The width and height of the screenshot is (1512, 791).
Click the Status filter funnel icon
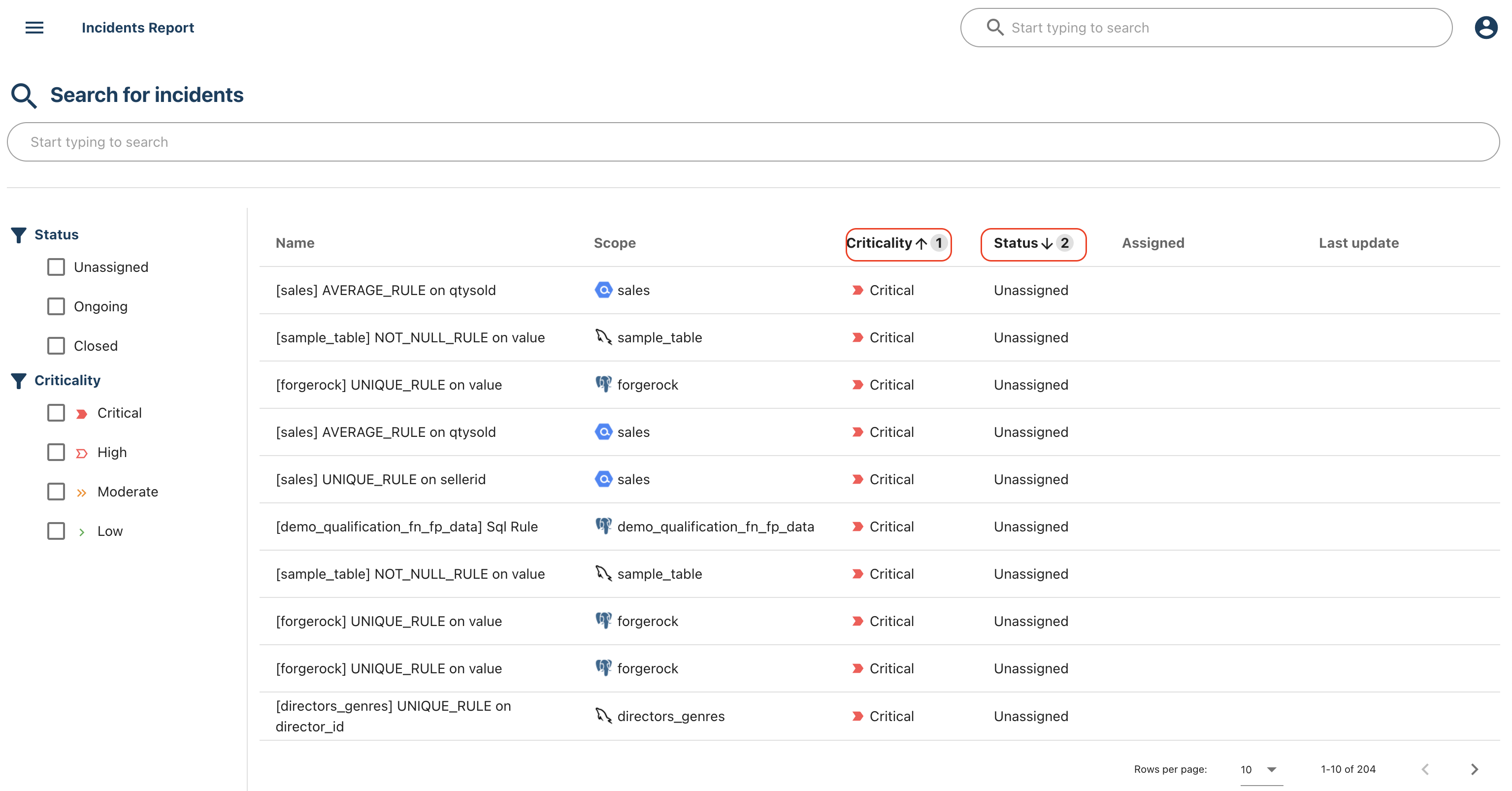point(19,235)
